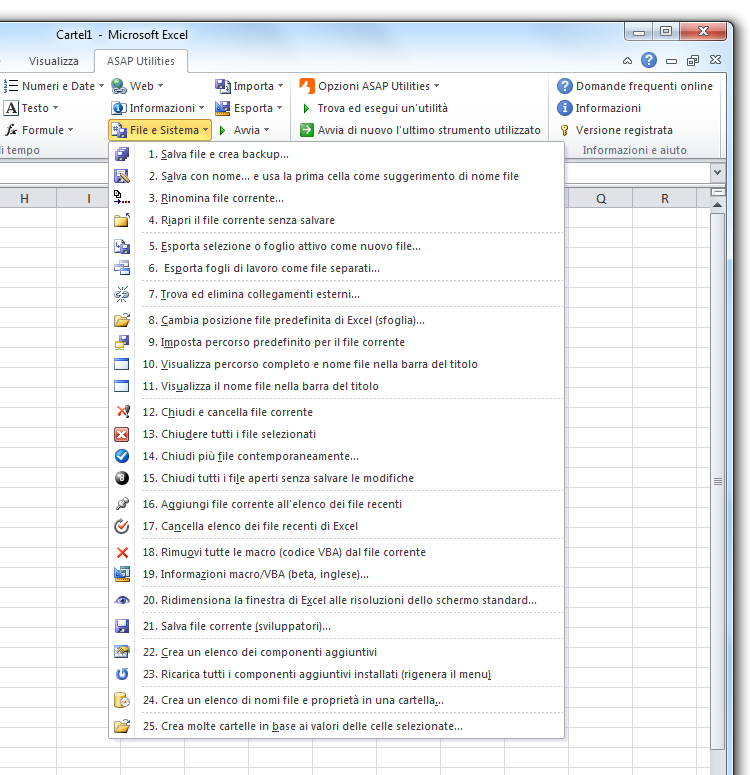
Task: Select Cancella elenco dei file recenti di Excel
Action: (x=336, y=526)
